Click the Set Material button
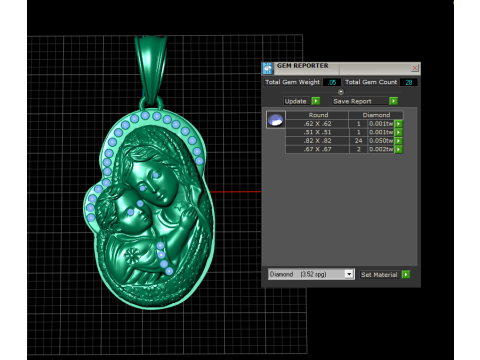The image size is (480, 360). [380, 275]
